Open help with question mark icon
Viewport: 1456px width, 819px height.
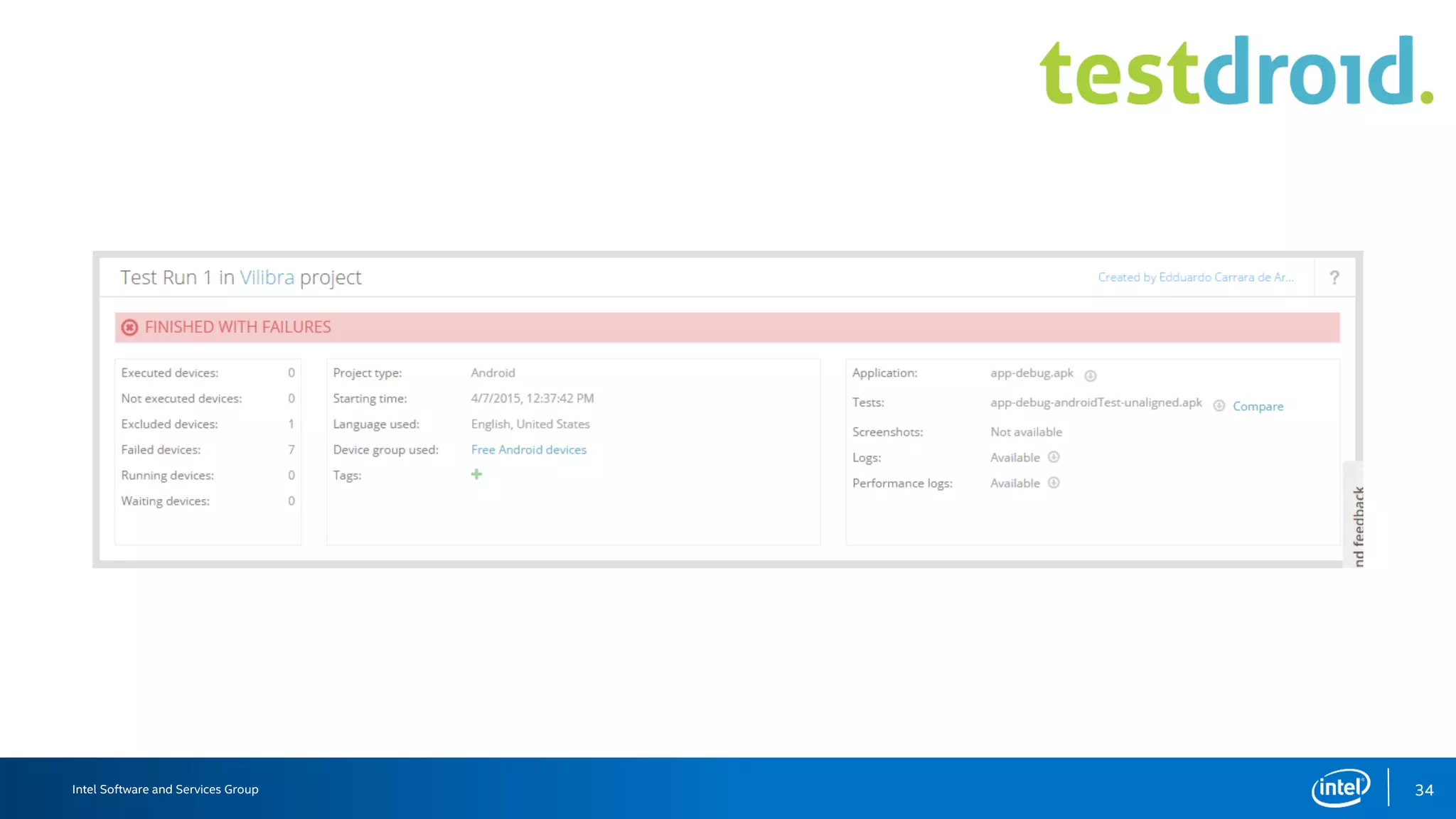(x=1334, y=278)
